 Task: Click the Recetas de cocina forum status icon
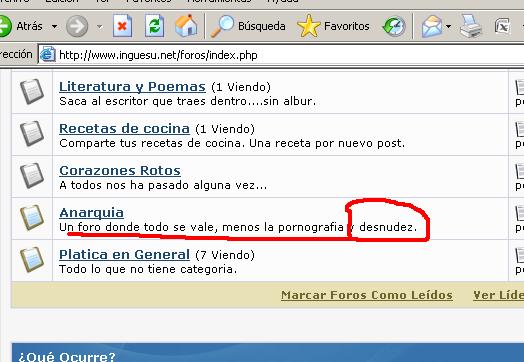pos(32,133)
